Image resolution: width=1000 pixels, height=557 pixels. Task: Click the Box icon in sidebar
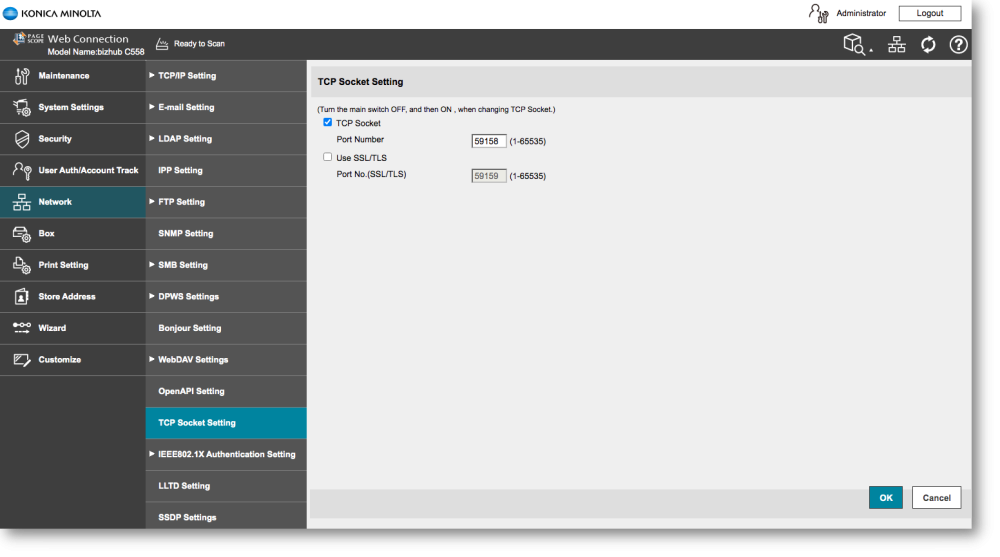coord(22,234)
